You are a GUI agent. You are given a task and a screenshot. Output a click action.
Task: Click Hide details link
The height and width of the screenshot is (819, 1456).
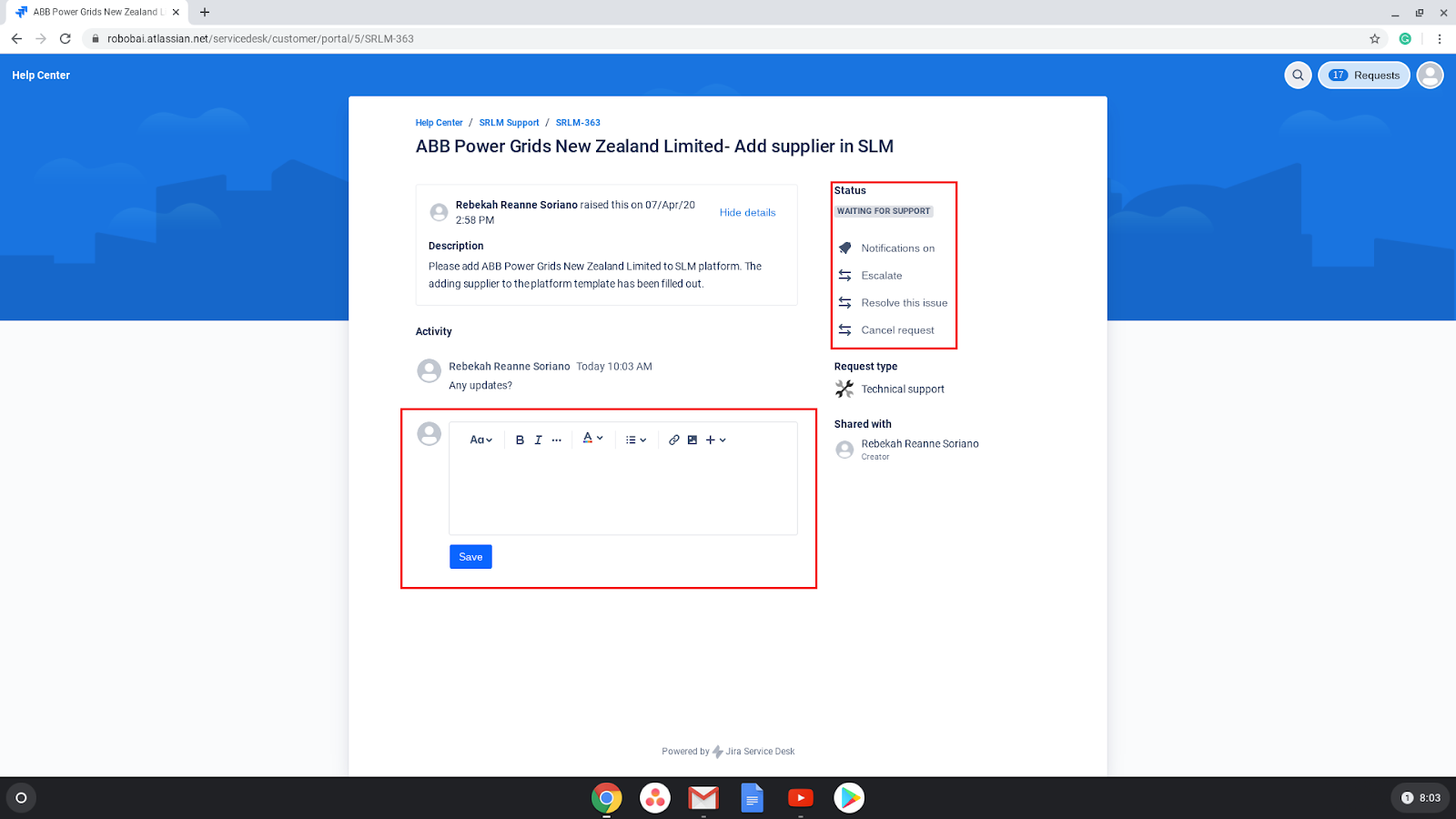tap(747, 212)
